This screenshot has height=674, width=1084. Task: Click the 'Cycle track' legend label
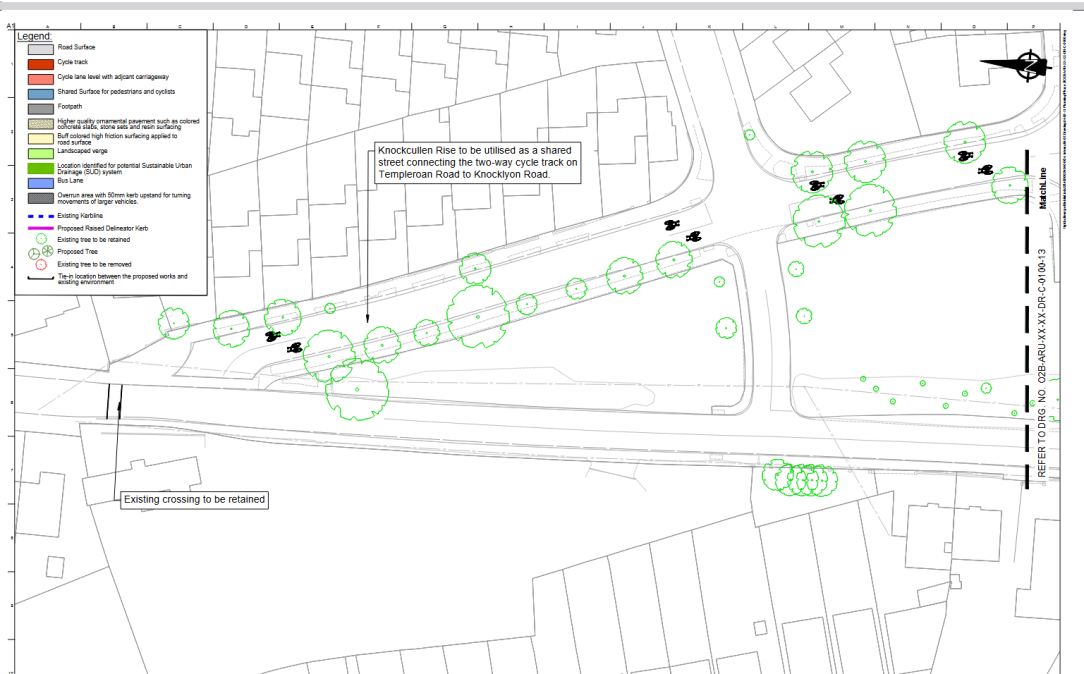(73, 62)
